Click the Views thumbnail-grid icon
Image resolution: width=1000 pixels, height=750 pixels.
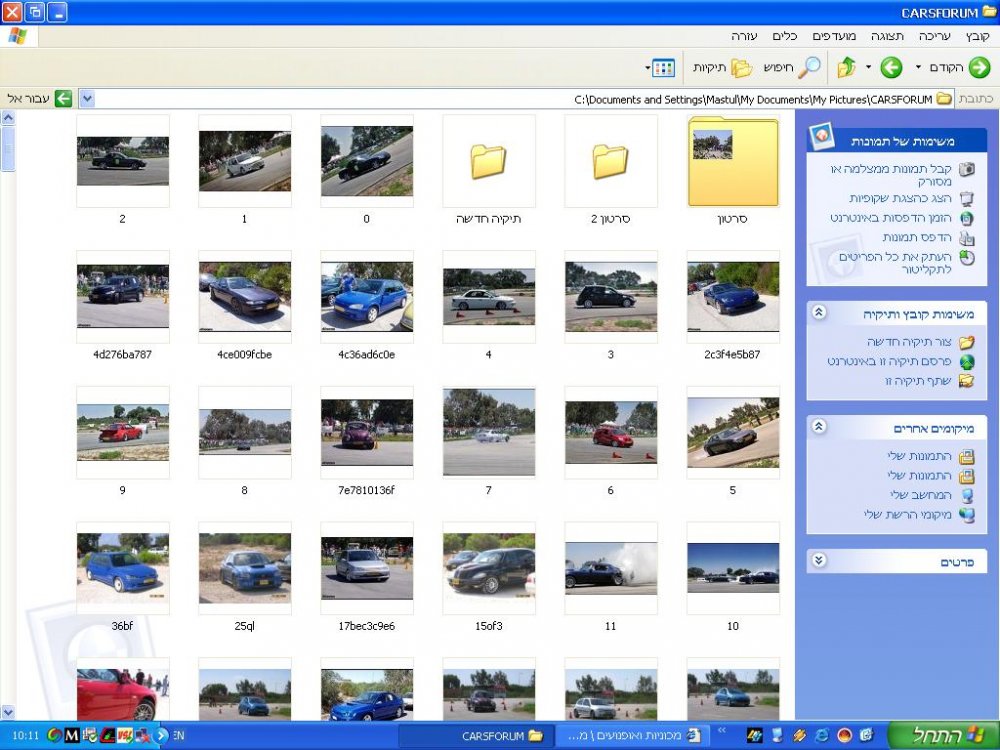click(663, 68)
